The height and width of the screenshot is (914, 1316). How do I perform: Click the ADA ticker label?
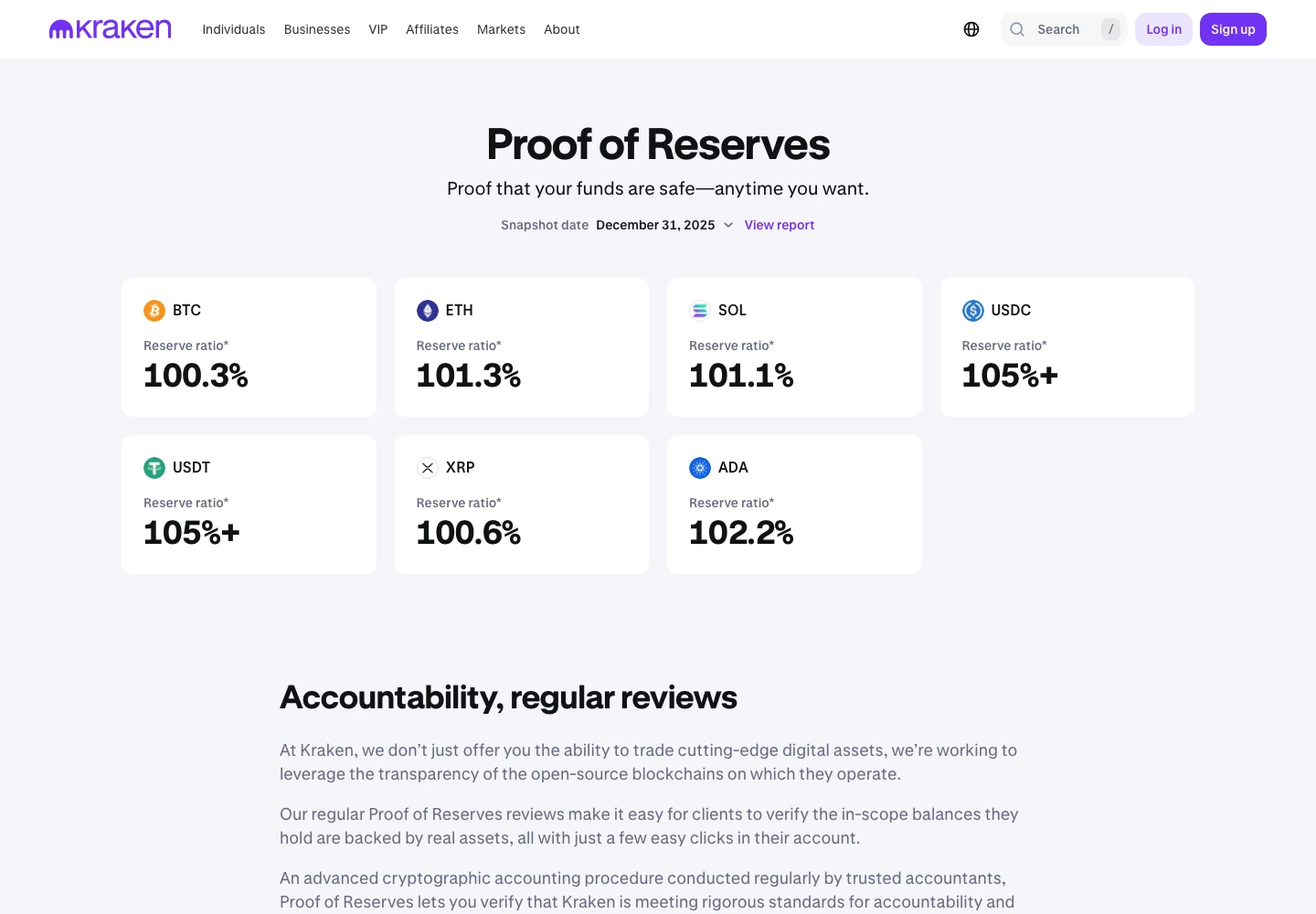733,468
